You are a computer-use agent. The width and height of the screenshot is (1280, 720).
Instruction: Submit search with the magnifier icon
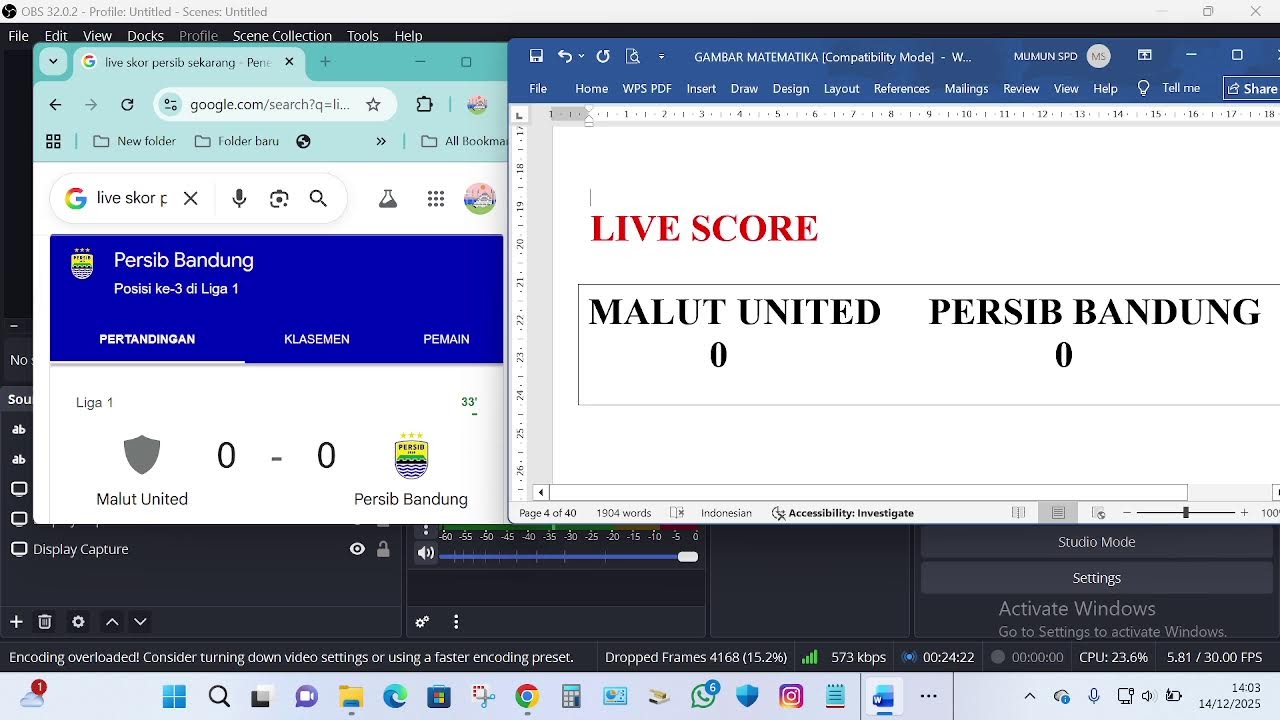tap(318, 198)
